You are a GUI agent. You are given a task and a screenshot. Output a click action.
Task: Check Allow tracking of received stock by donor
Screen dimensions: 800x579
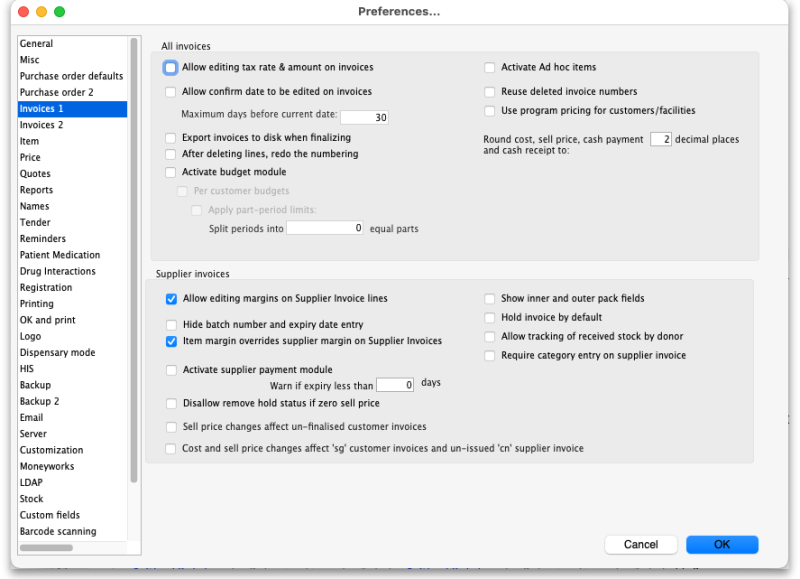pos(489,336)
